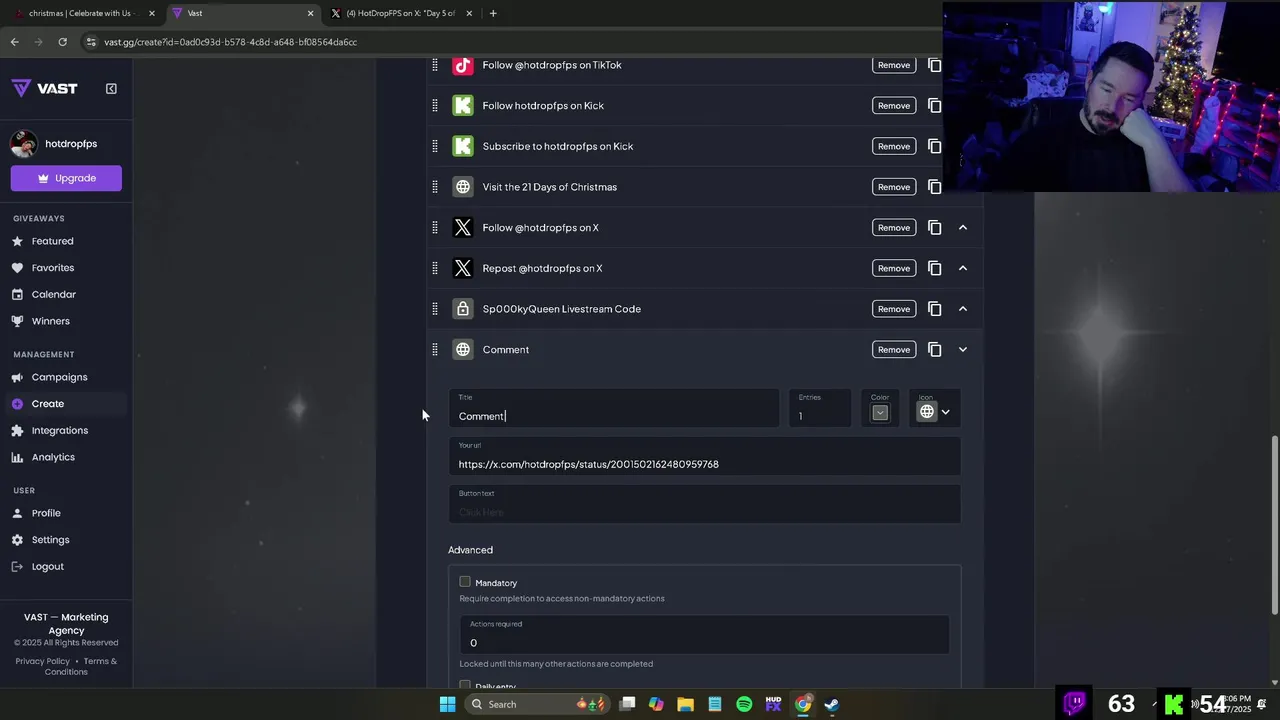Screen dimensions: 1280x720
Task: Click the Button text field
Action: point(704,504)
